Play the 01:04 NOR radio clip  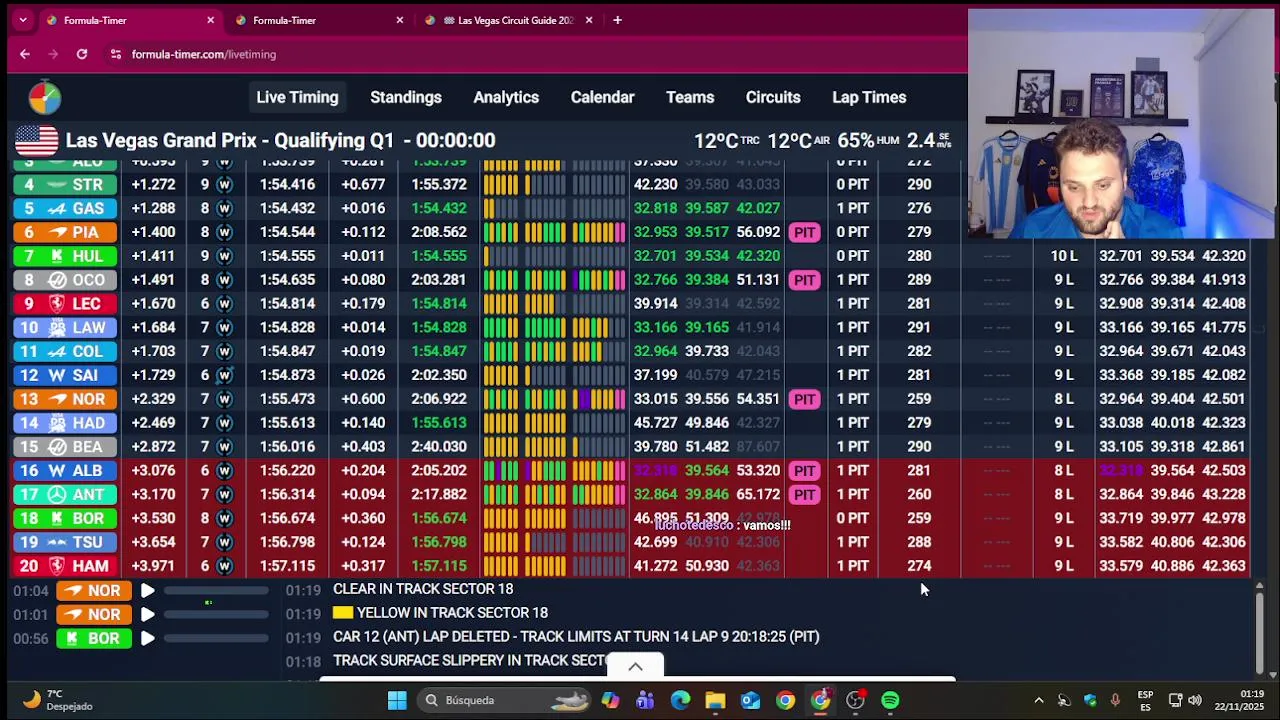147,591
